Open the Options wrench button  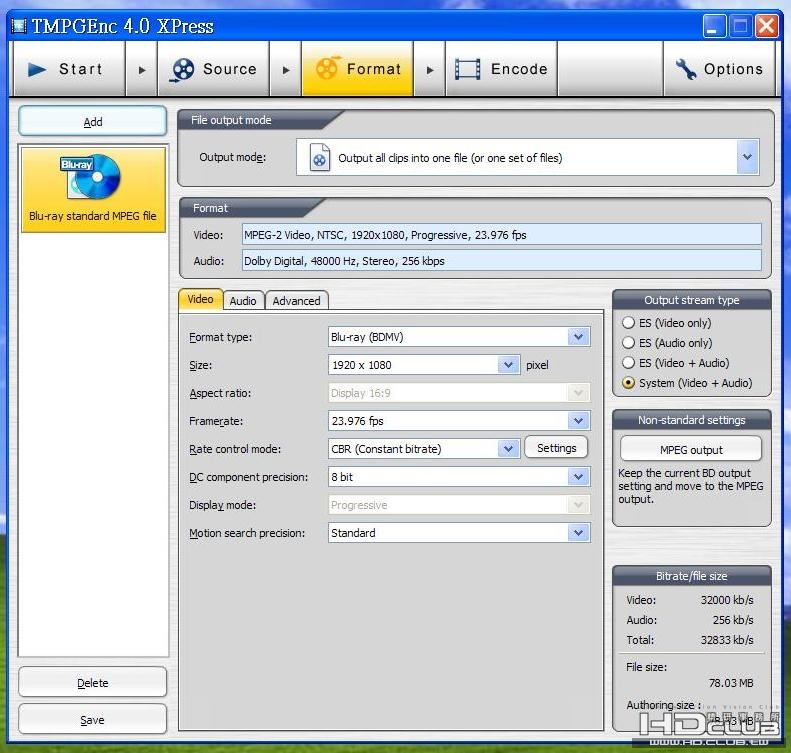719,69
